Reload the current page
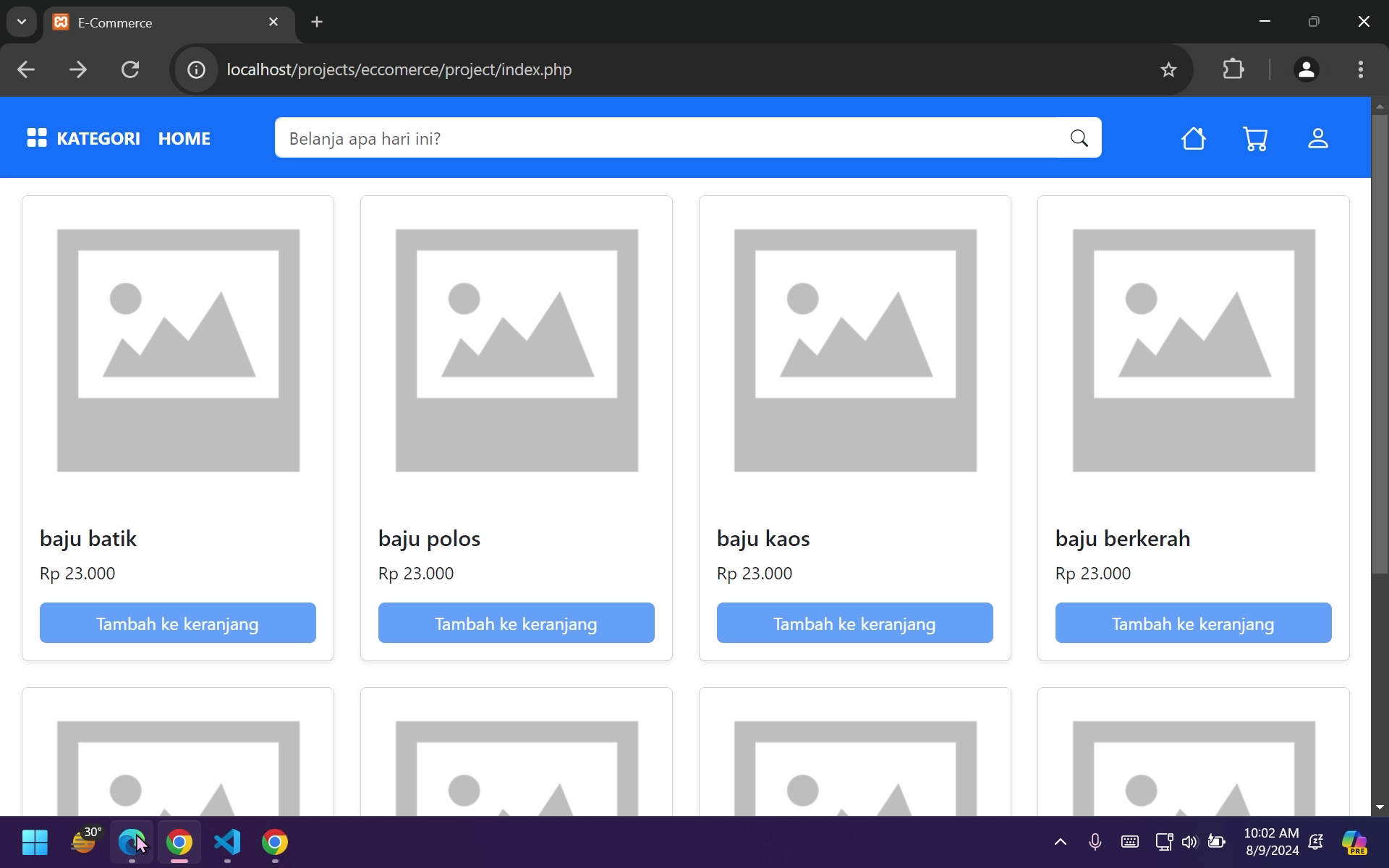 pyautogui.click(x=130, y=69)
